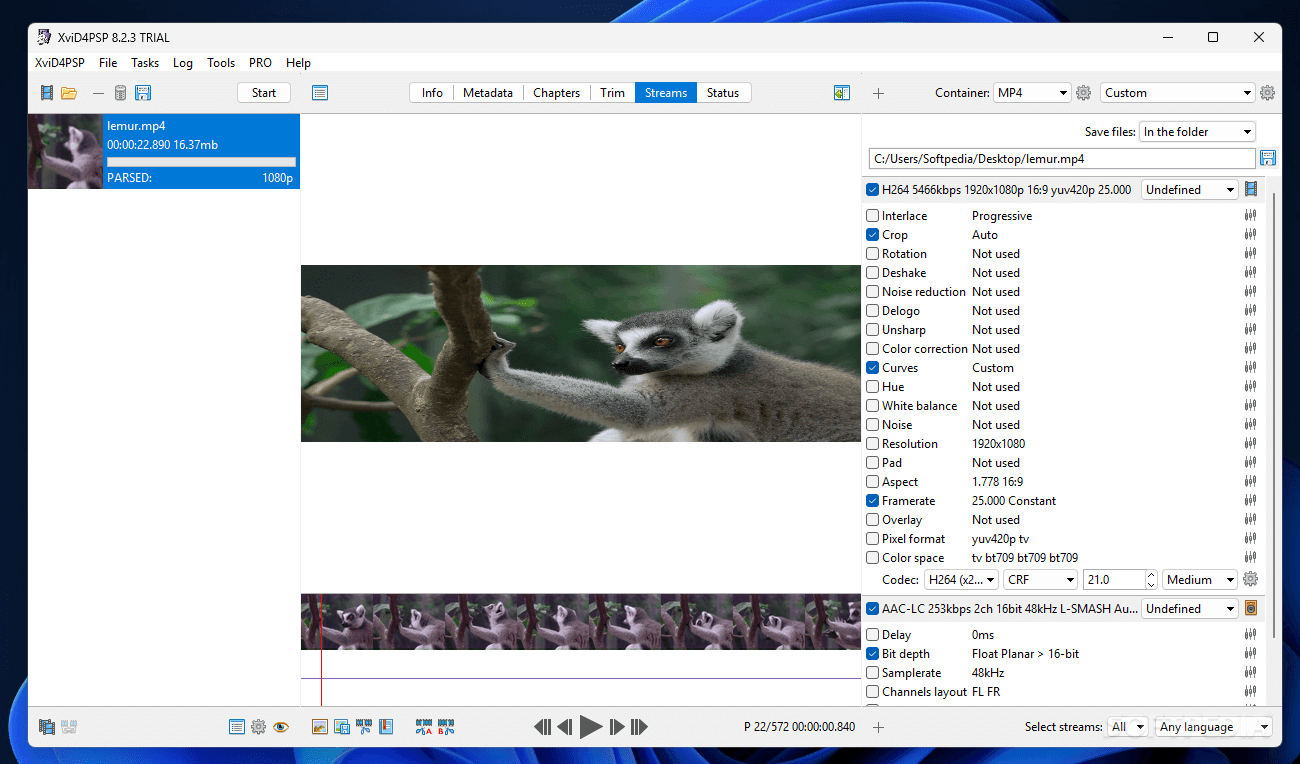1300x764 pixels.
Task: Uncheck the Crop checkbox
Action: point(873,235)
